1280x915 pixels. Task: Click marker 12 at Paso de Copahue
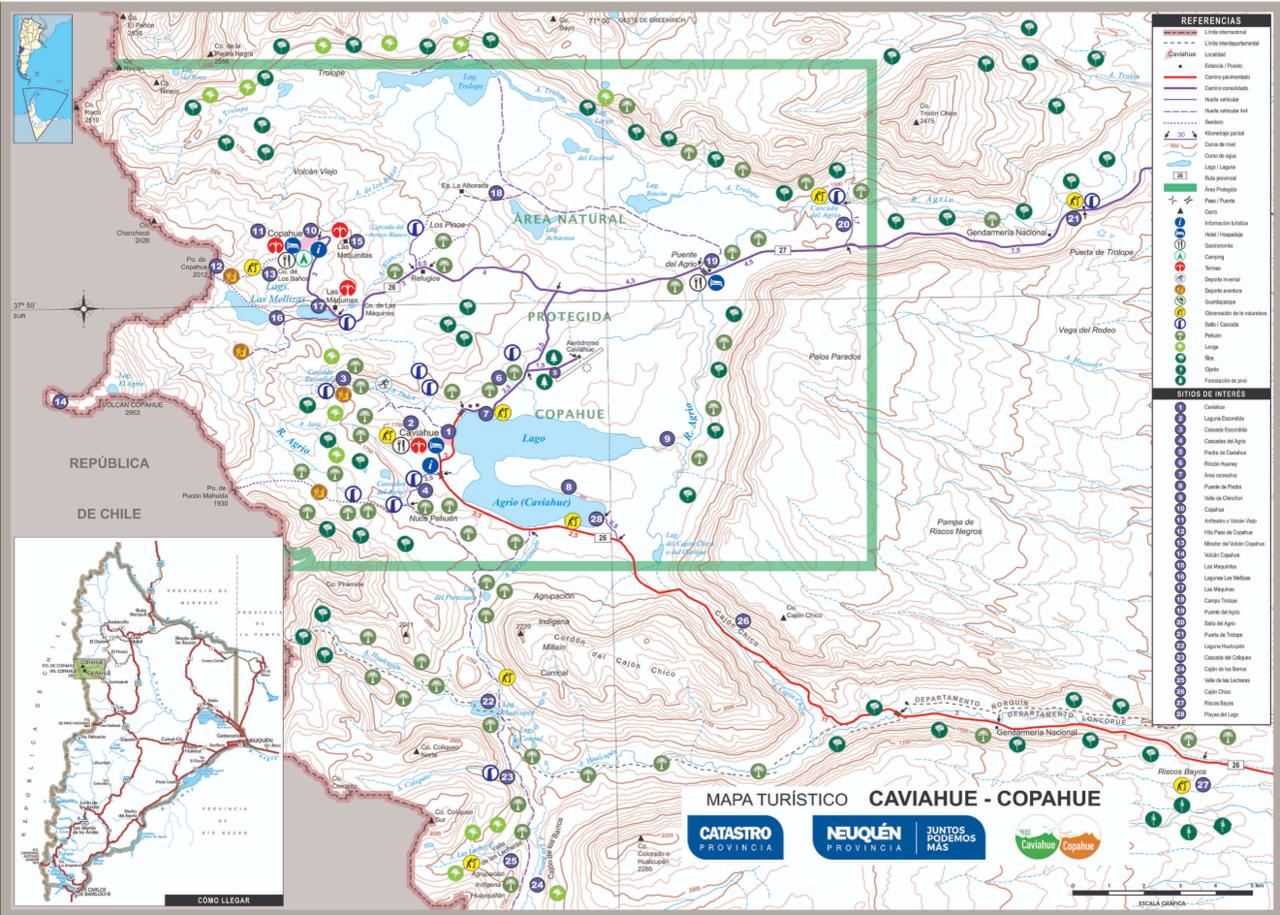pos(217,266)
